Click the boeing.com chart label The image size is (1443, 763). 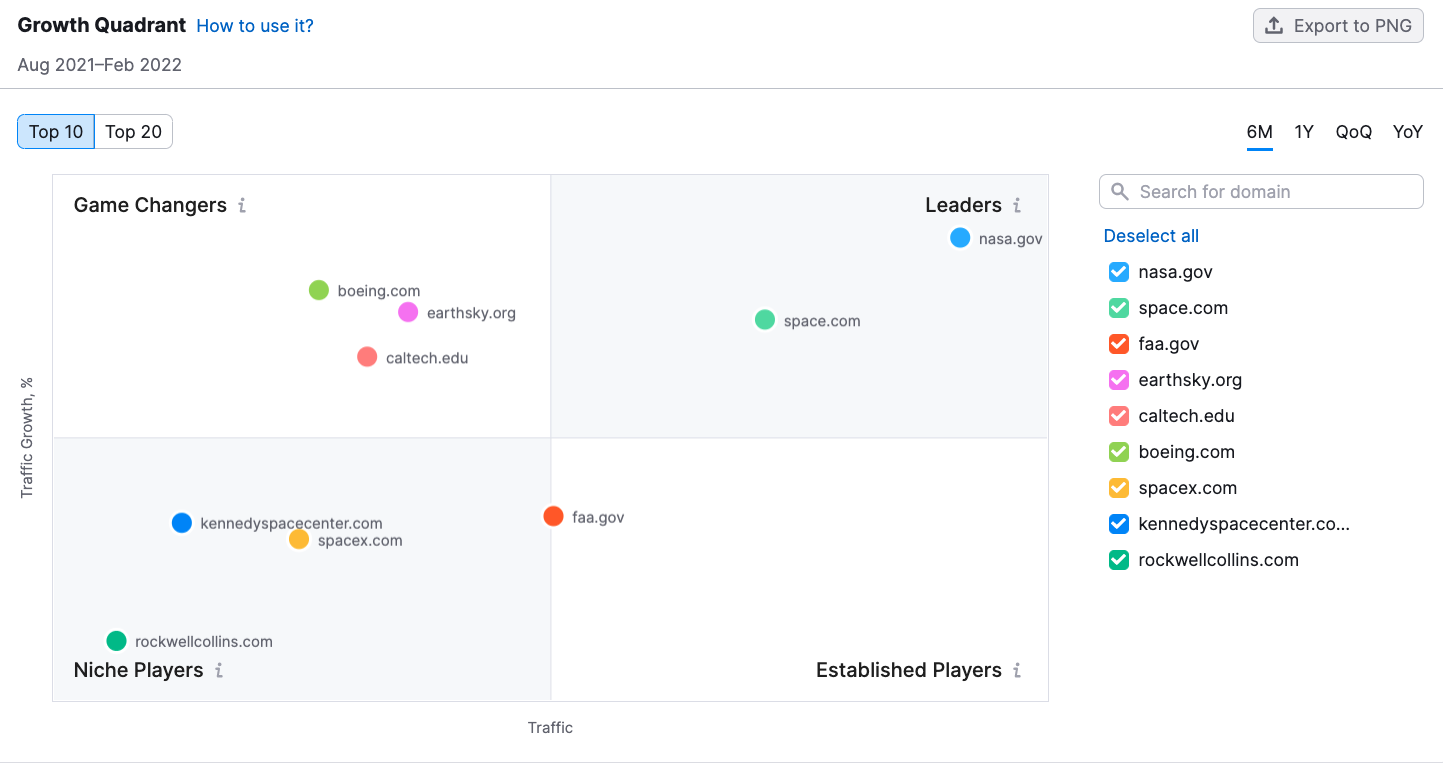tap(379, 291)
